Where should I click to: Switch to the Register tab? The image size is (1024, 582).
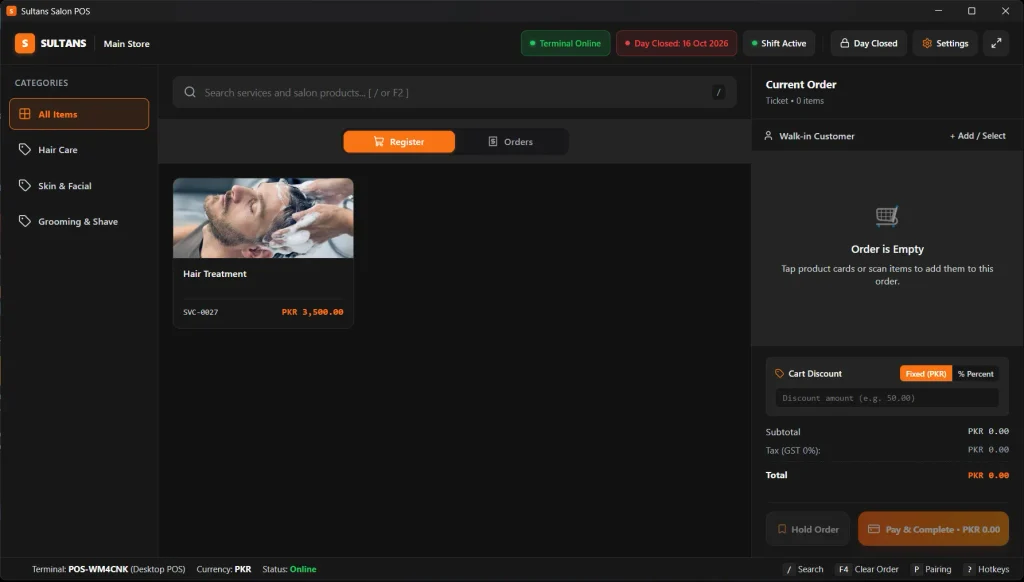coord(399,142)
